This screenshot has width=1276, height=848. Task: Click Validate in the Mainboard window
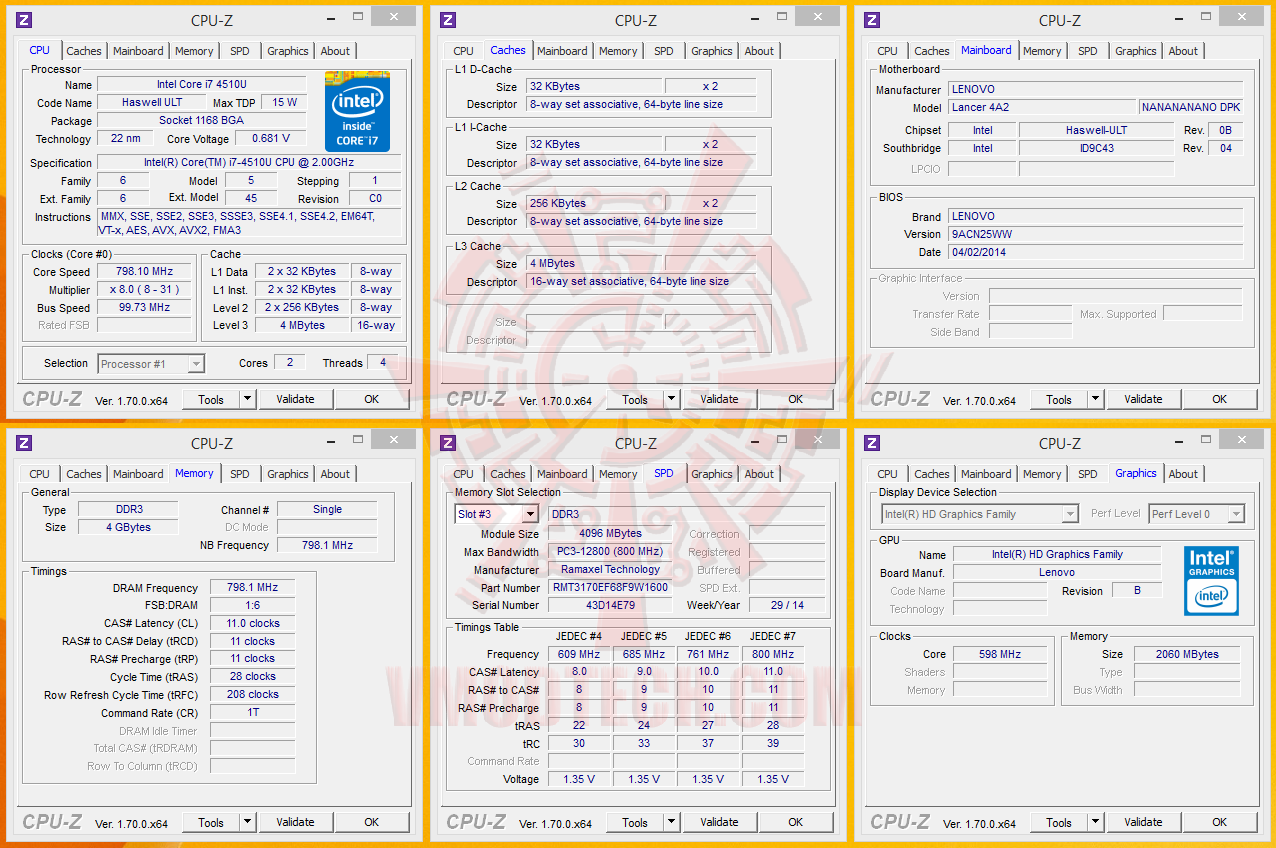(x=1143, y=399)
